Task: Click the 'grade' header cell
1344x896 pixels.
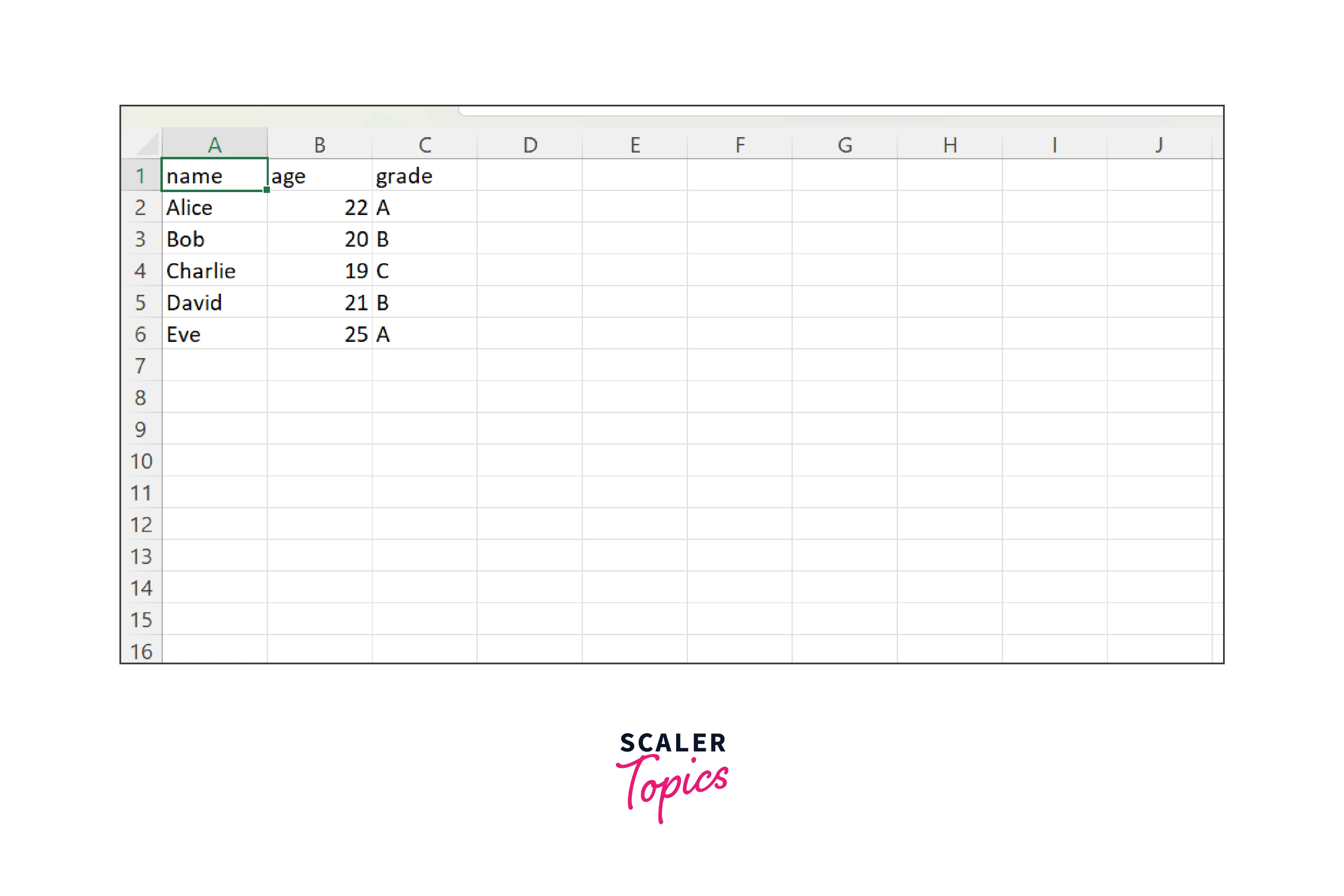Action: 424,175
